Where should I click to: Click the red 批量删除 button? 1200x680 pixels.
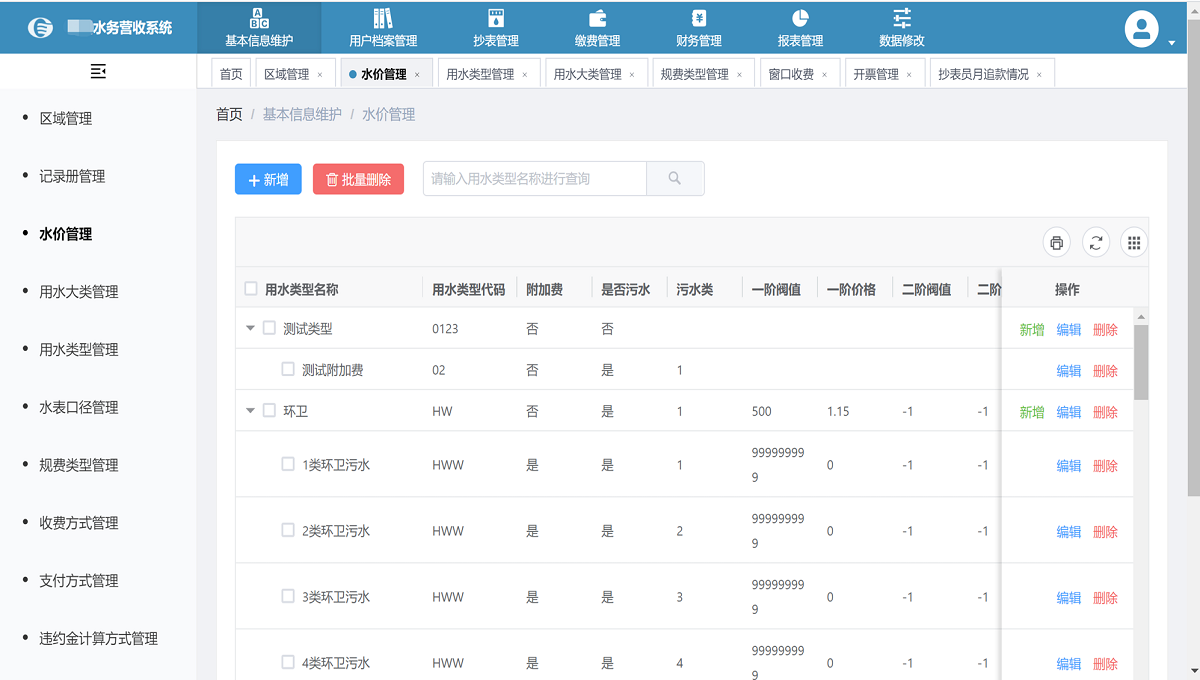coord(358,178)
